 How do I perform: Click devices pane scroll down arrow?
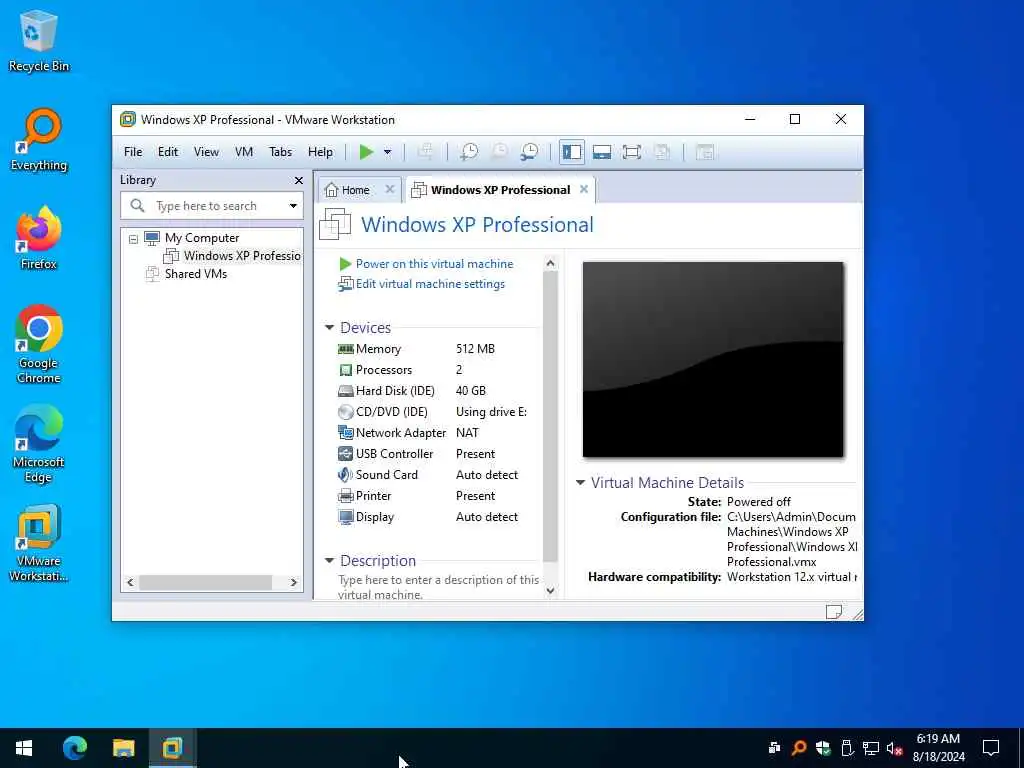pos(550,590)
